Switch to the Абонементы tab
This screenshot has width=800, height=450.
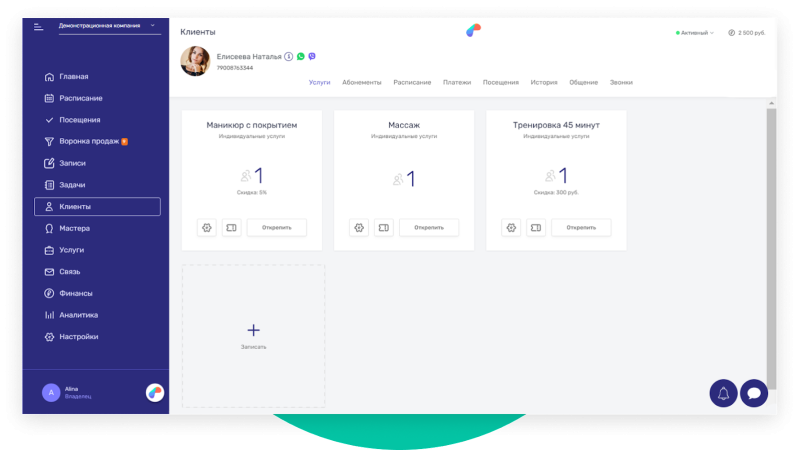point(361,82)
